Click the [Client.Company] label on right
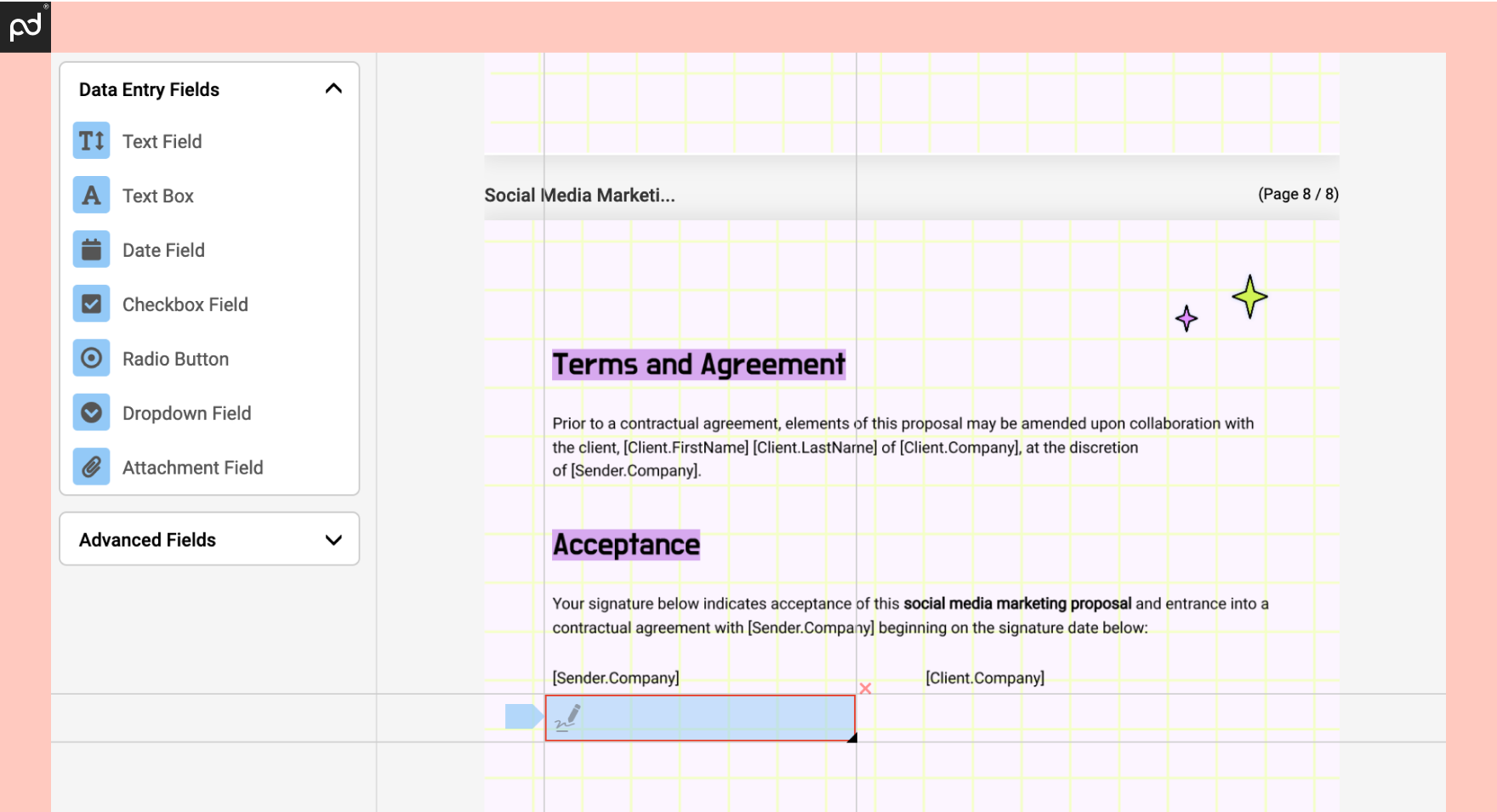1497x812 pixels. (985, 678)
